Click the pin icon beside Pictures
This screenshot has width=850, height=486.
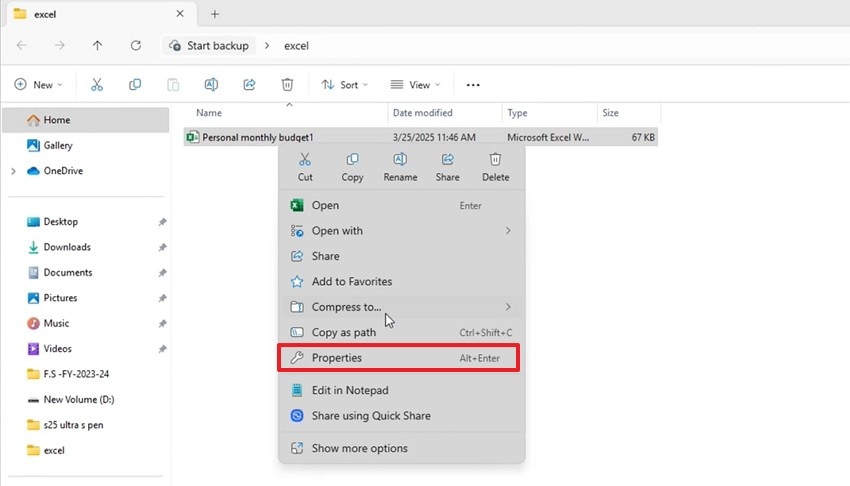pos(162,299)
